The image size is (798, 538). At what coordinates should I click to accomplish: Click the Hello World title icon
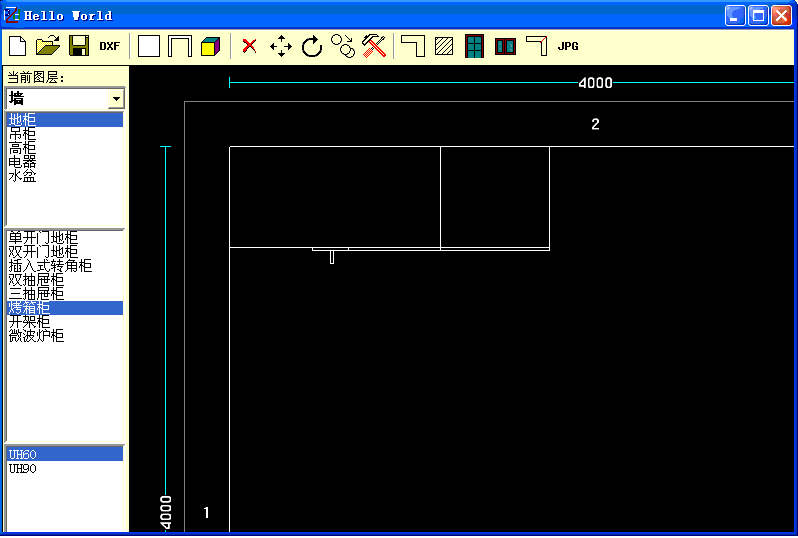tap(11, 15)
